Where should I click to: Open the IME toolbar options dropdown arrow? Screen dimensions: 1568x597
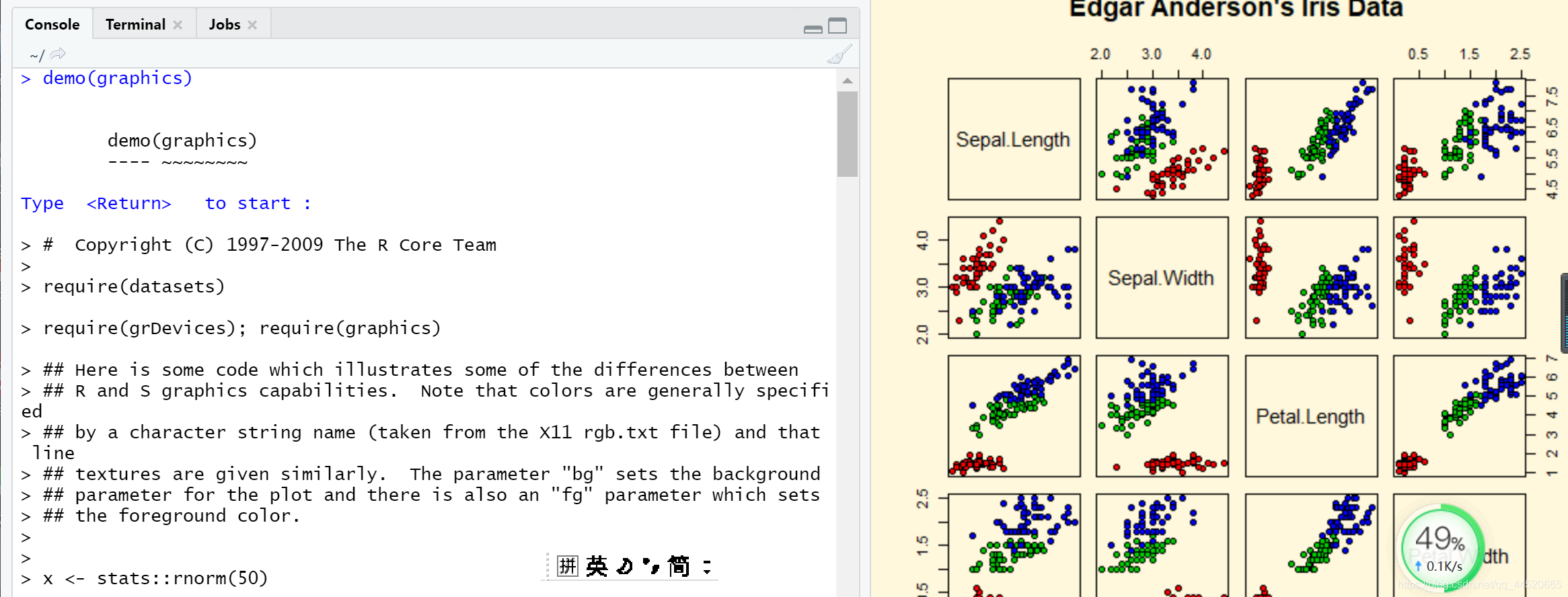(x=707, y=566)
